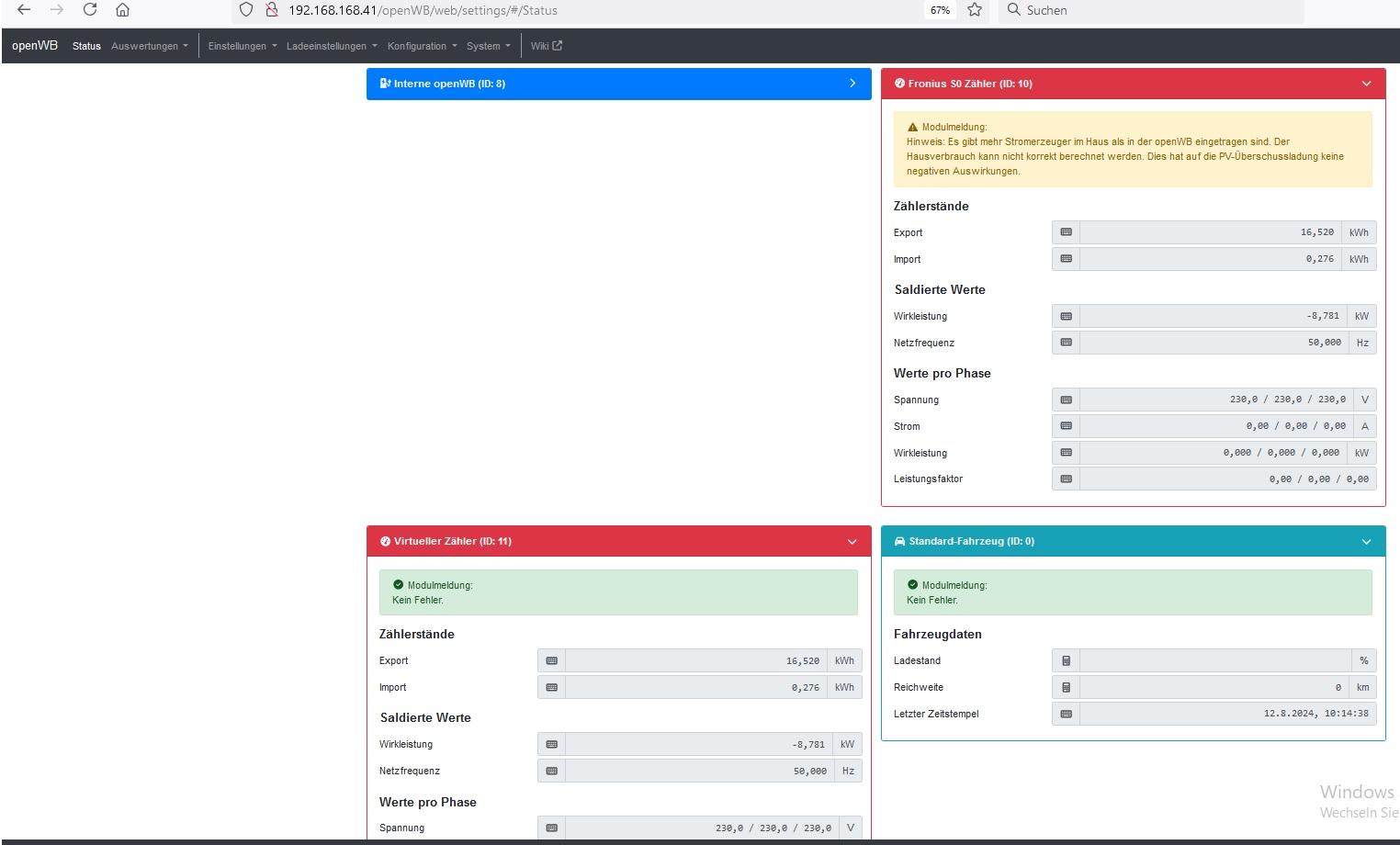Bookmark this page with star icon
Viewport: 1400px width, 845px height.
(975, 10)
